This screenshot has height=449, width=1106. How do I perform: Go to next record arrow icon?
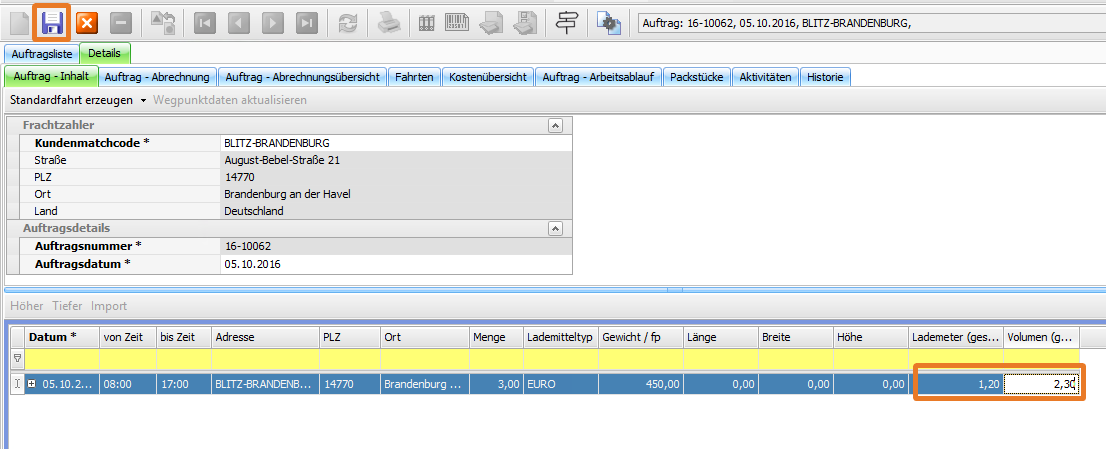click(x=272, y=22)
